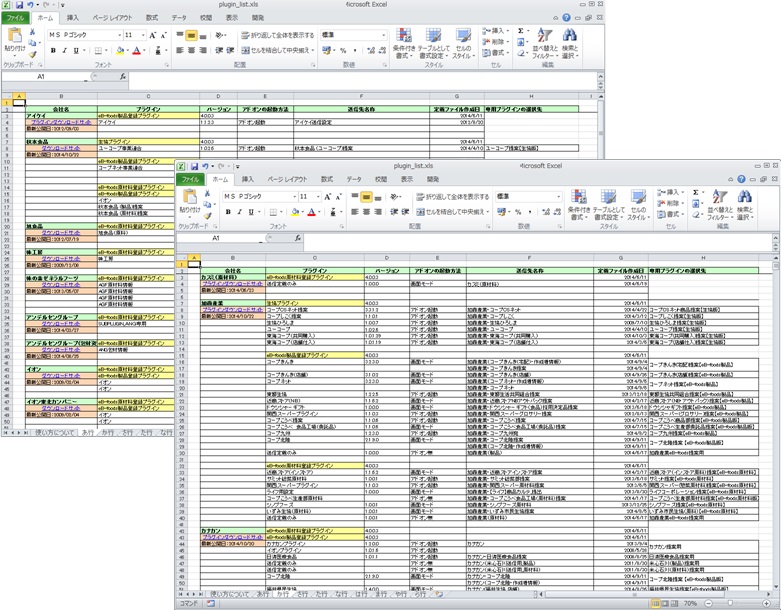Screen dimensions: 781x610
Task: Open font size dropdown showing 11, front window
Action: [319, 197]
